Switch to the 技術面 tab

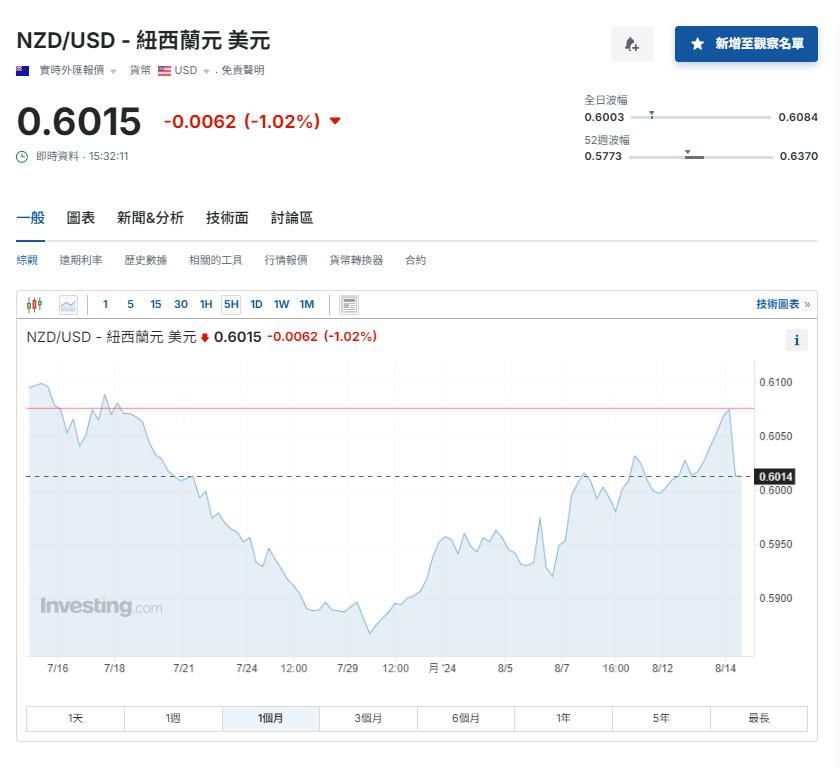pos(227,217)
